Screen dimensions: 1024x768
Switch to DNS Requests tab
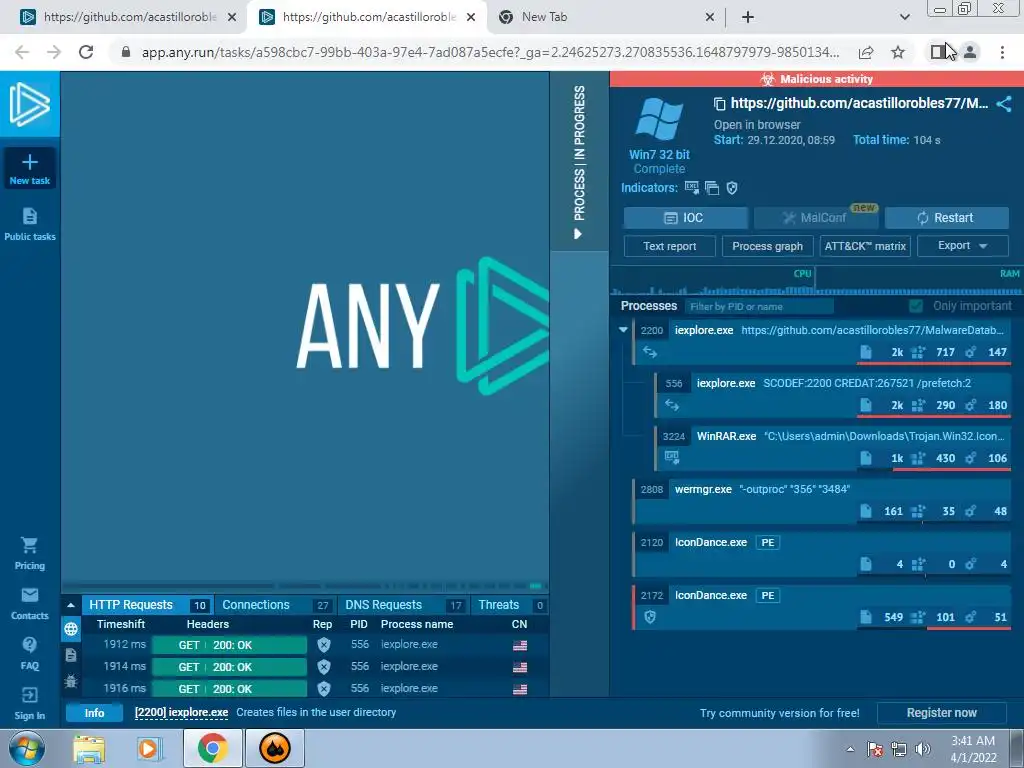(403, 605)
